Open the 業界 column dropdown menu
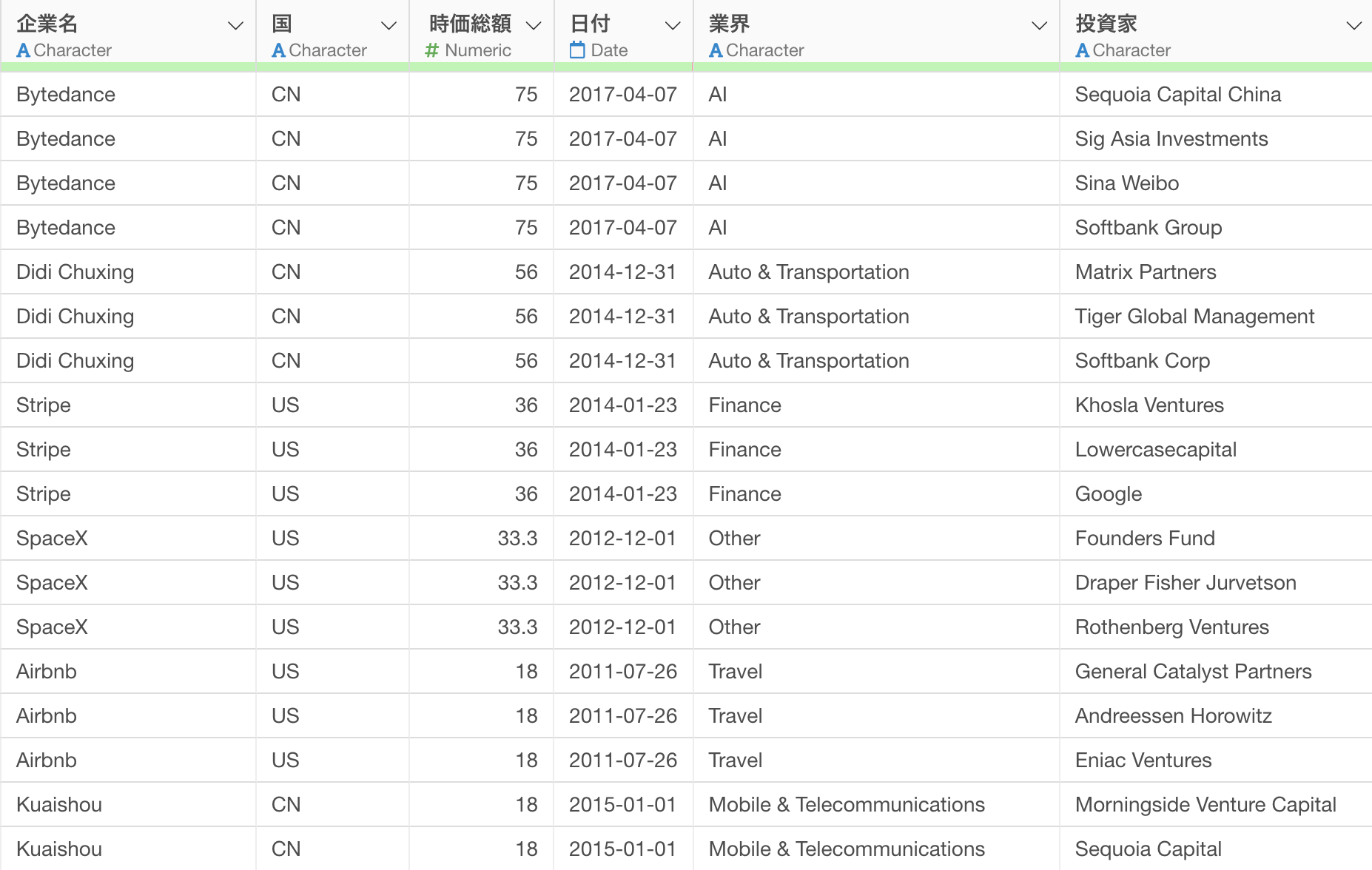Image resolution: width=1372 pixels, height=870 pixels. pyautogui.click(x=1040, y=26)
